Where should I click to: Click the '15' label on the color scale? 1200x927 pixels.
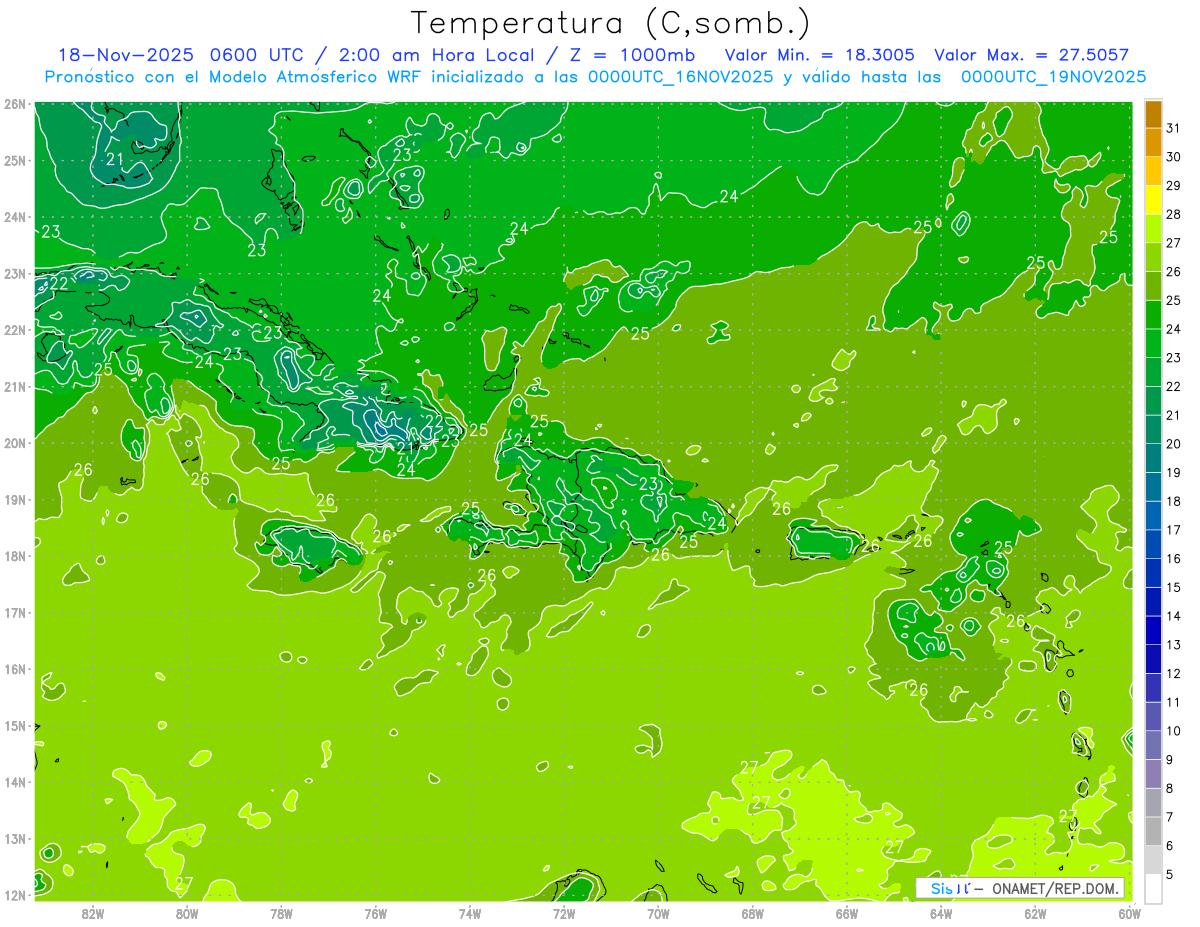click(x=1174, y=588)
